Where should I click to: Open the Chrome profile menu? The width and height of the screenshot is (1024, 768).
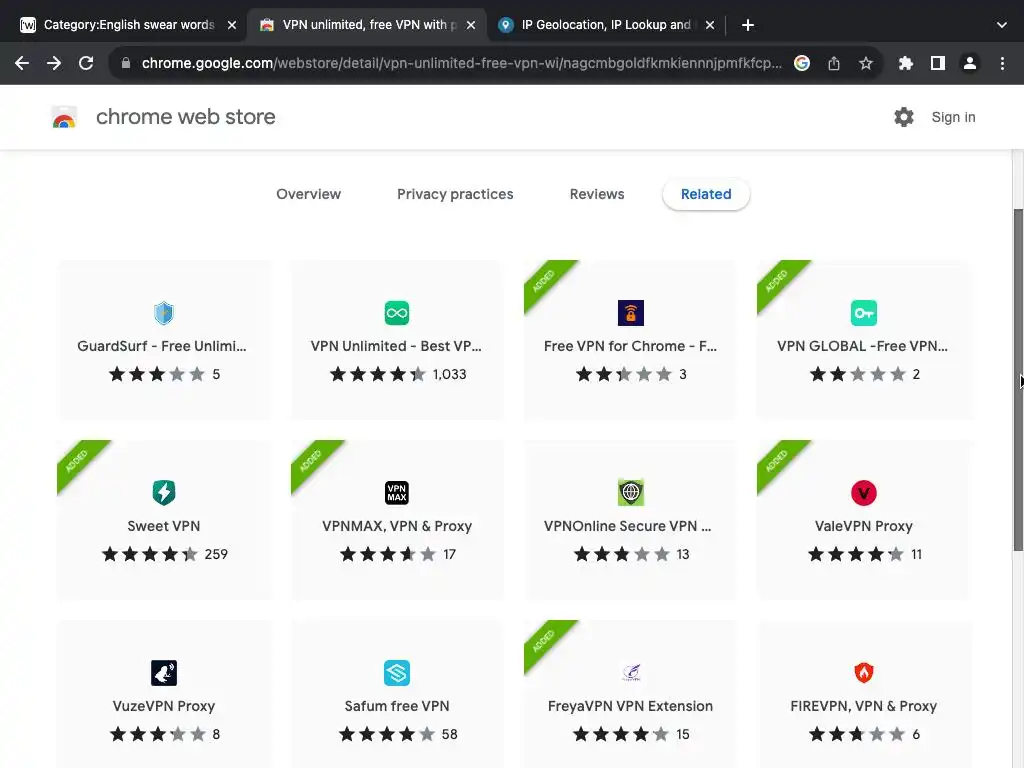click(x=970, y=63)
